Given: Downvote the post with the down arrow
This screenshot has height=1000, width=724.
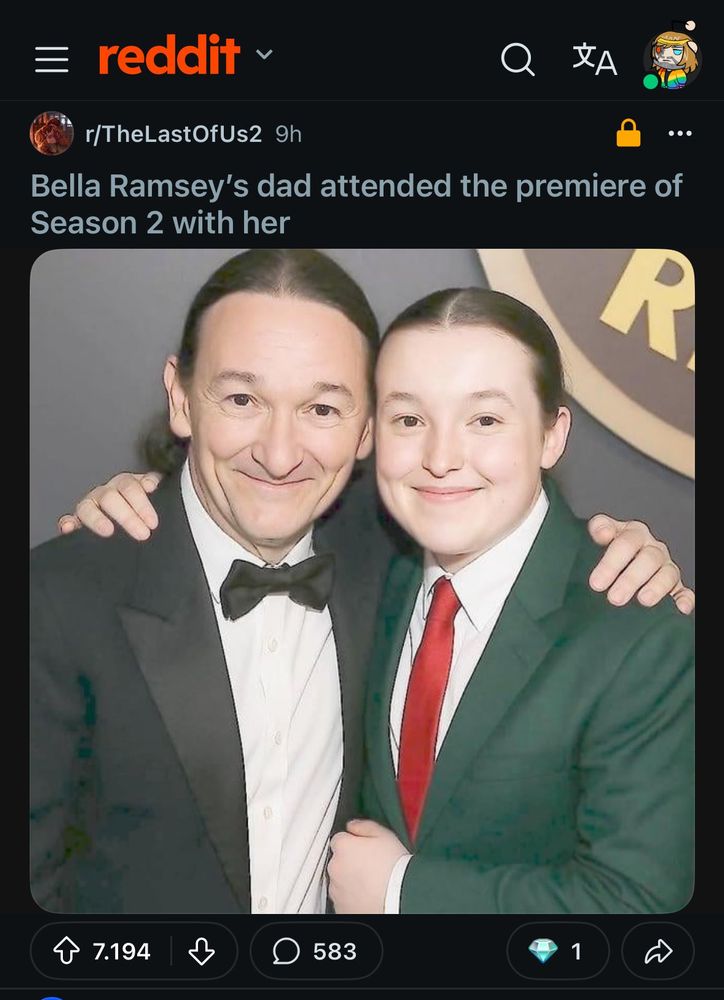Looking at the screenshot, I should tap(202, 952).
